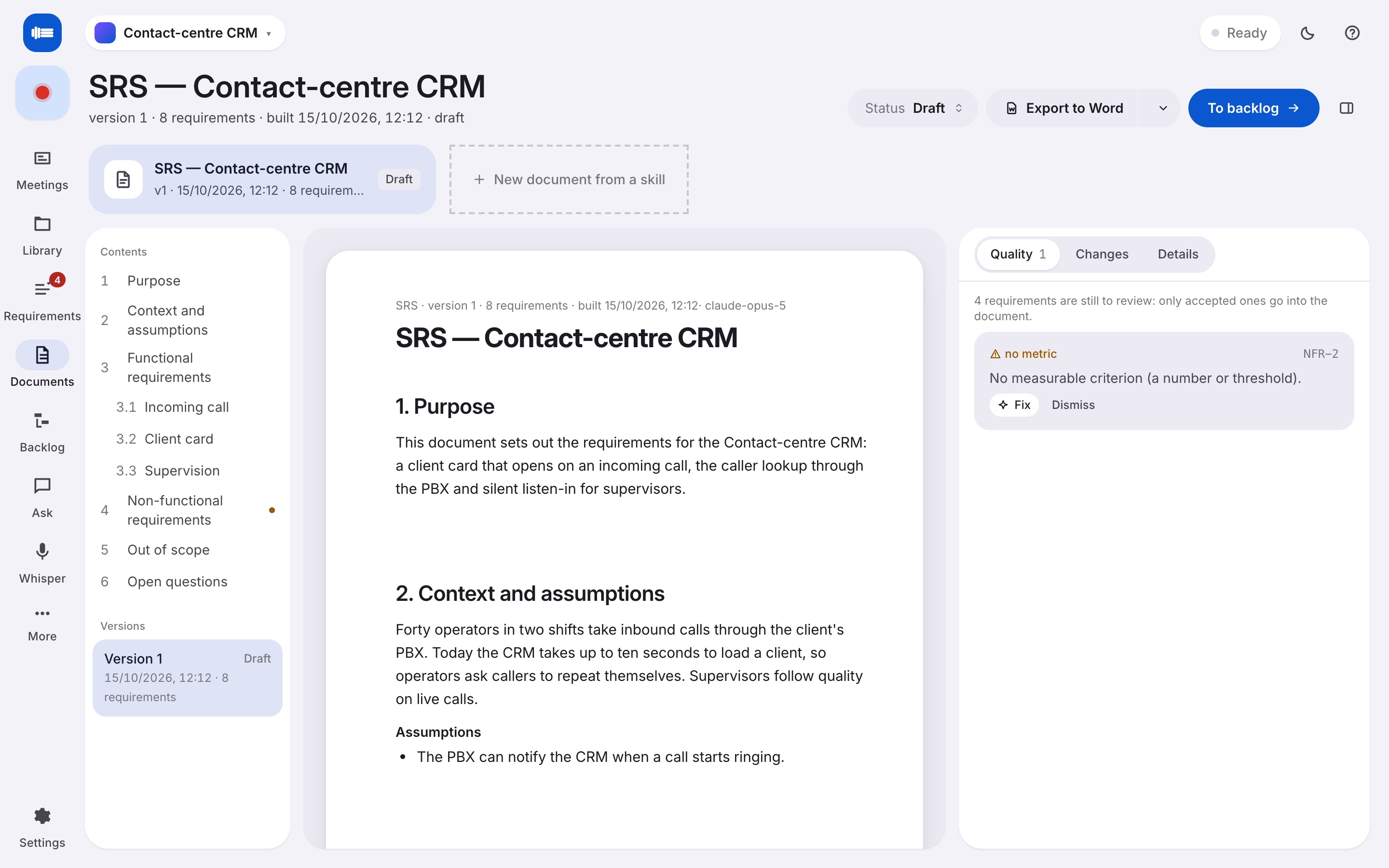Start recording with the red record button

pyautogui.click(x=42, y=93)
